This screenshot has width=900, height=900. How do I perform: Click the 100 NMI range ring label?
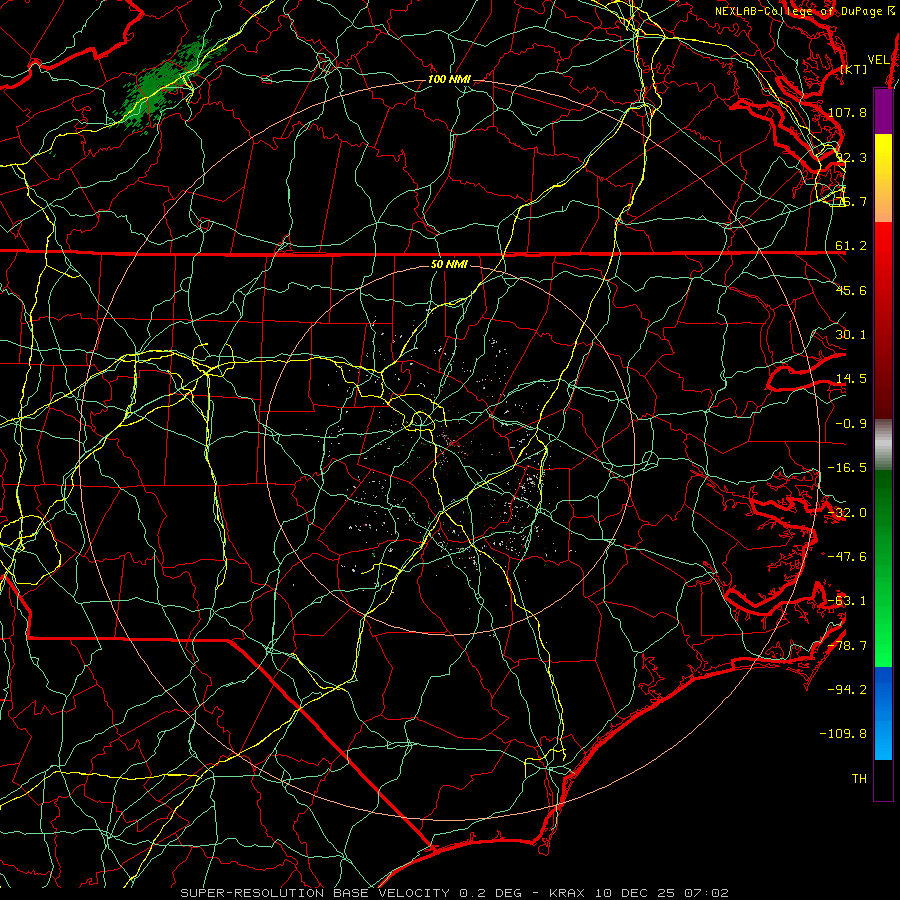(x=449, y=79)
